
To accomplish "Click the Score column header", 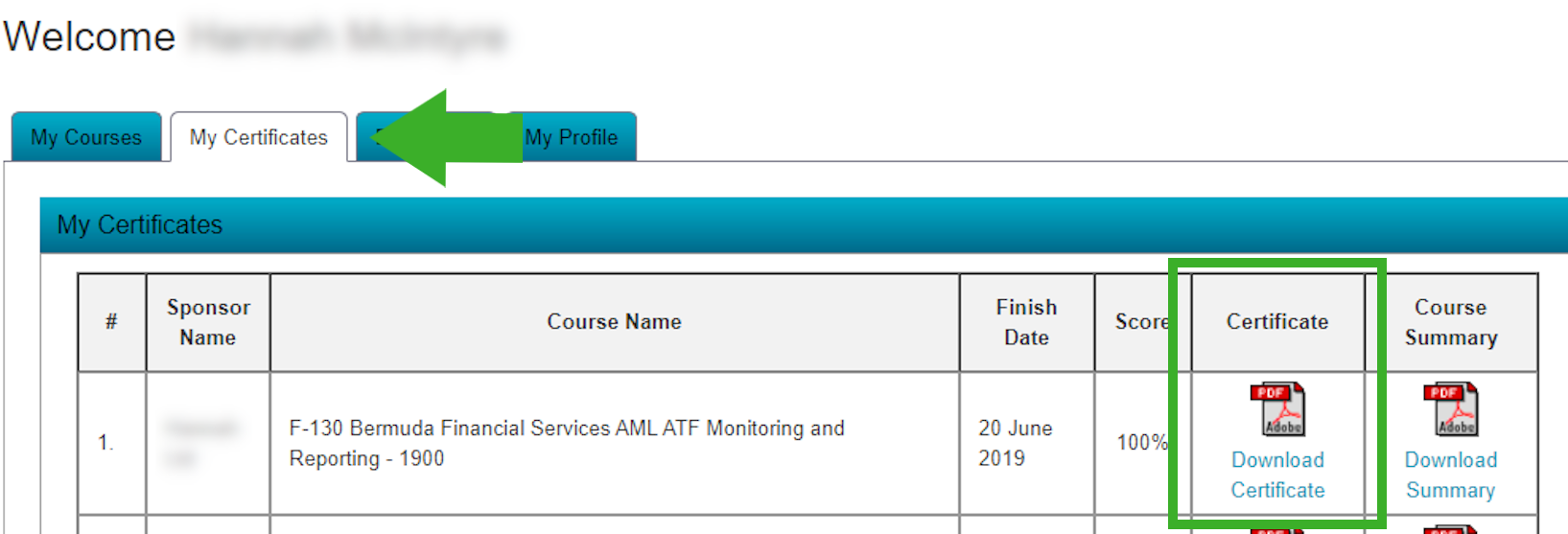I will click(x=1142, y=322).
